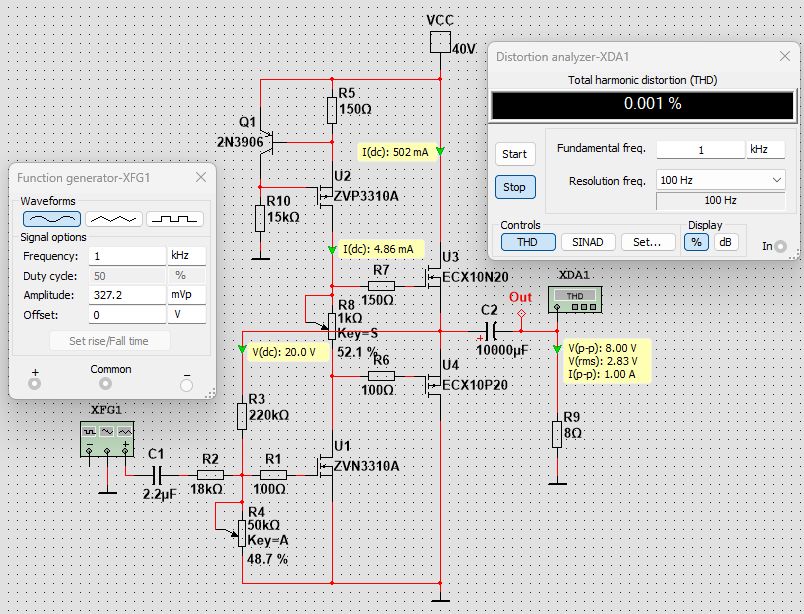
Task: Click the In terminal indicator
Action: click(x=780, y=246)
